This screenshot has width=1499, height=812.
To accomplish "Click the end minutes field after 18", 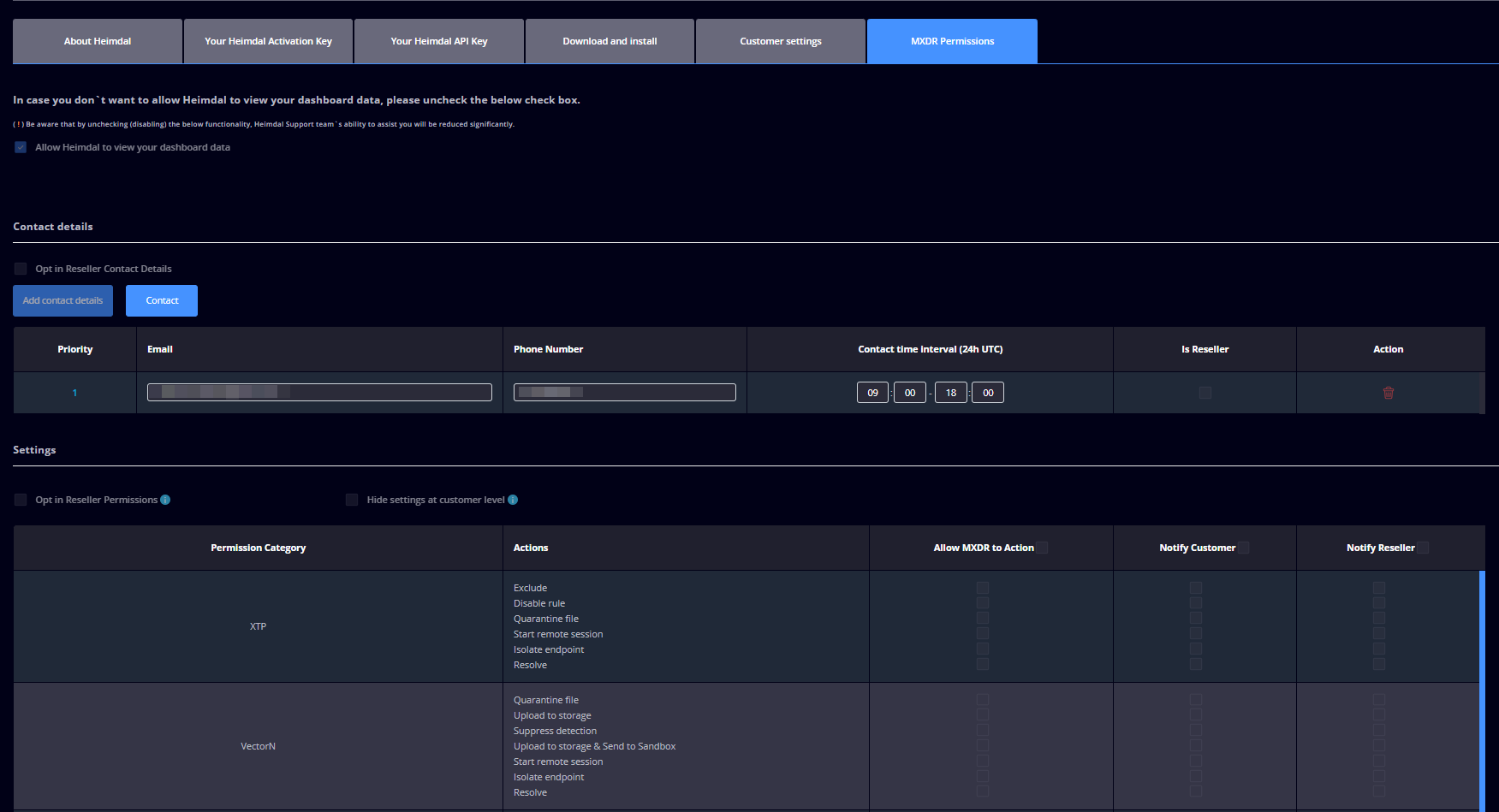I will coord(988,393).
